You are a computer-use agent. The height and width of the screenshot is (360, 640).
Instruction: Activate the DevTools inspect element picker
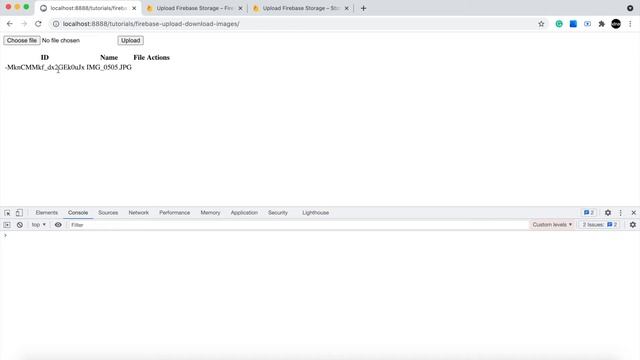coord(7,213)
